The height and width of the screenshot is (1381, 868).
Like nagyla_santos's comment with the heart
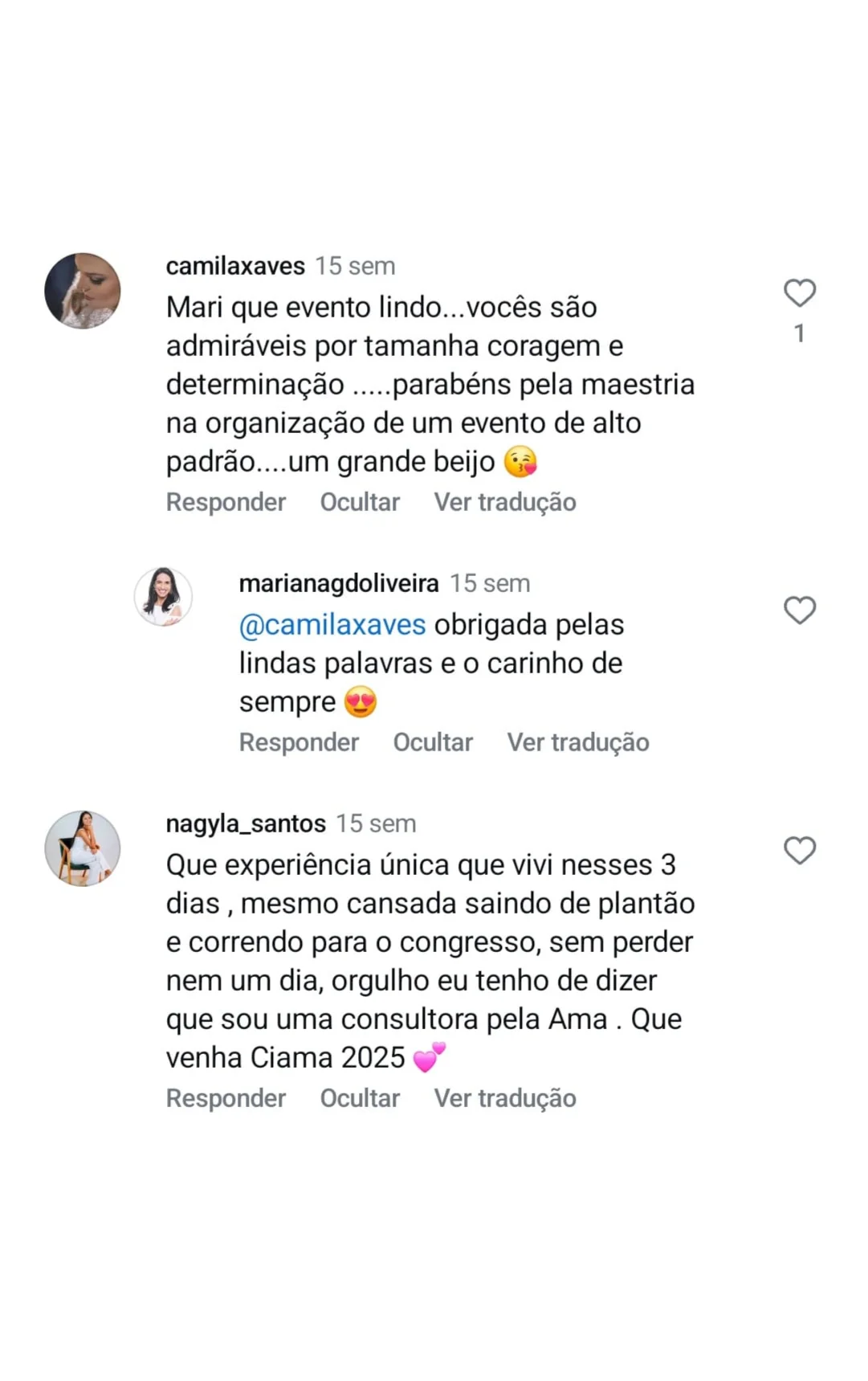tap(799, 850)
